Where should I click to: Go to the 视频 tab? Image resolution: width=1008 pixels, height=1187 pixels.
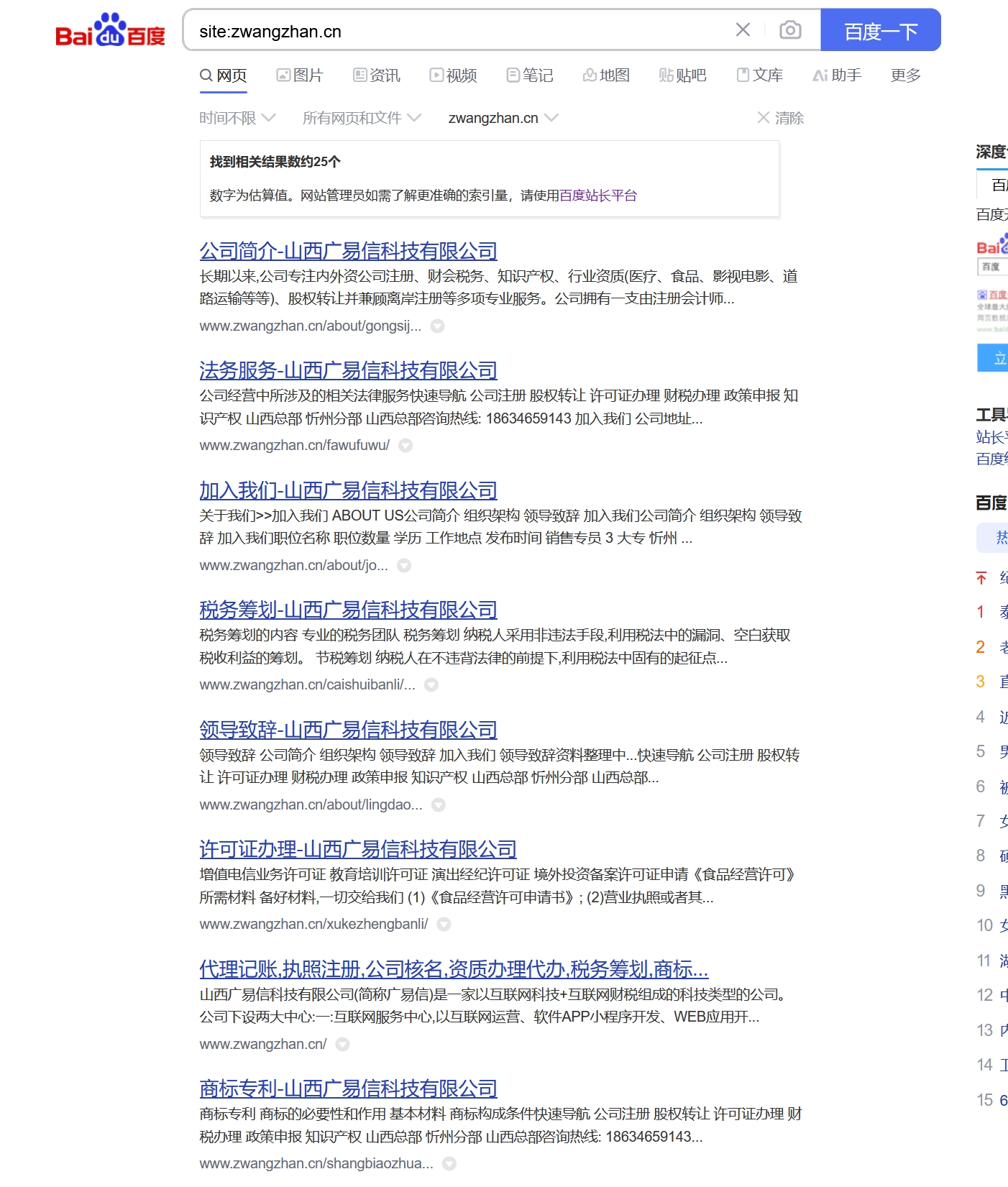(454, 75)
